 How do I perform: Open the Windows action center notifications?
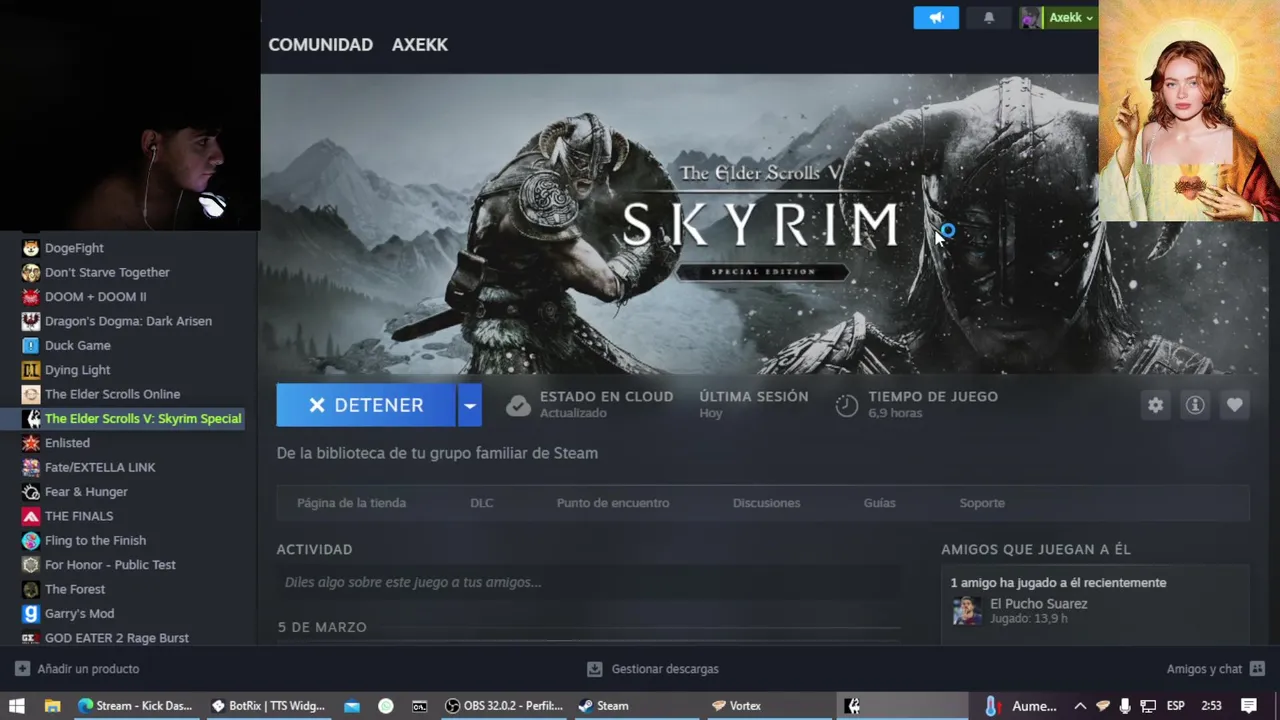pos(1249,706)
